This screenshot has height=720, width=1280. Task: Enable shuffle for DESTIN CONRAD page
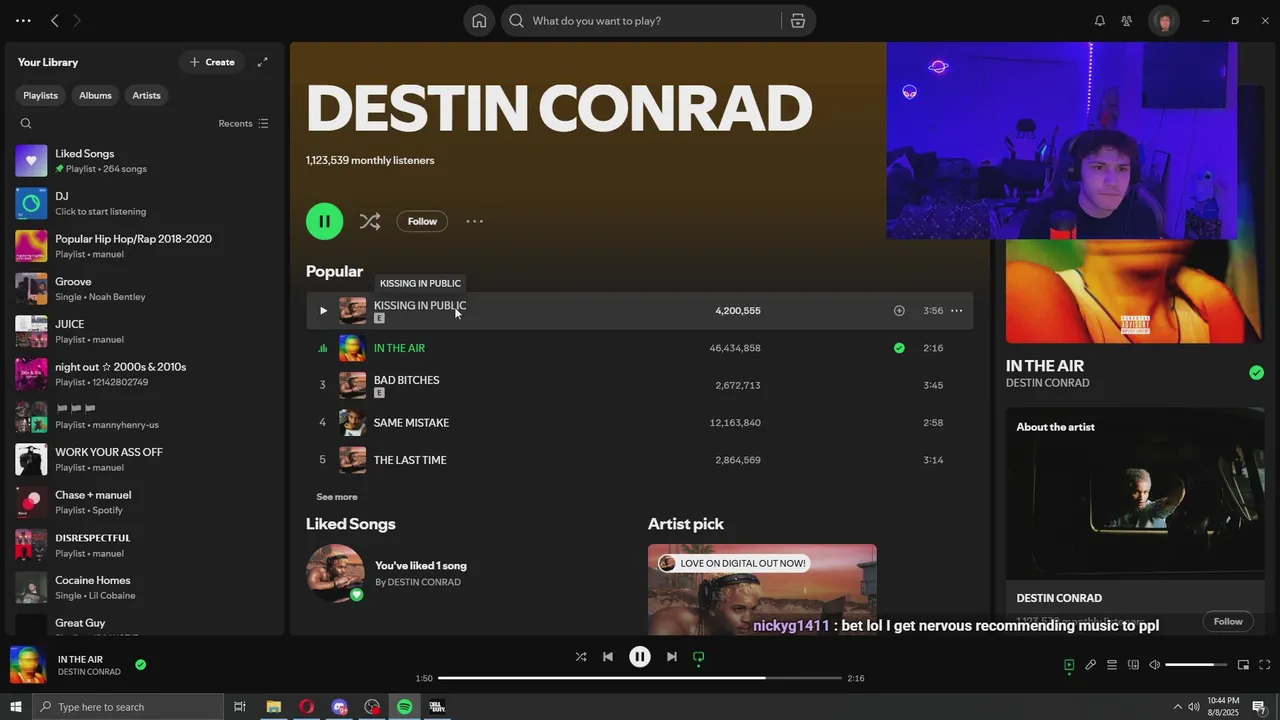coord(370,221)
